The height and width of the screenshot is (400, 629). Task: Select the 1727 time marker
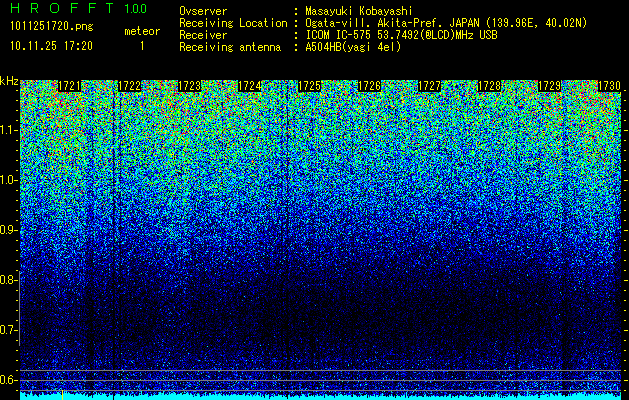429,86
